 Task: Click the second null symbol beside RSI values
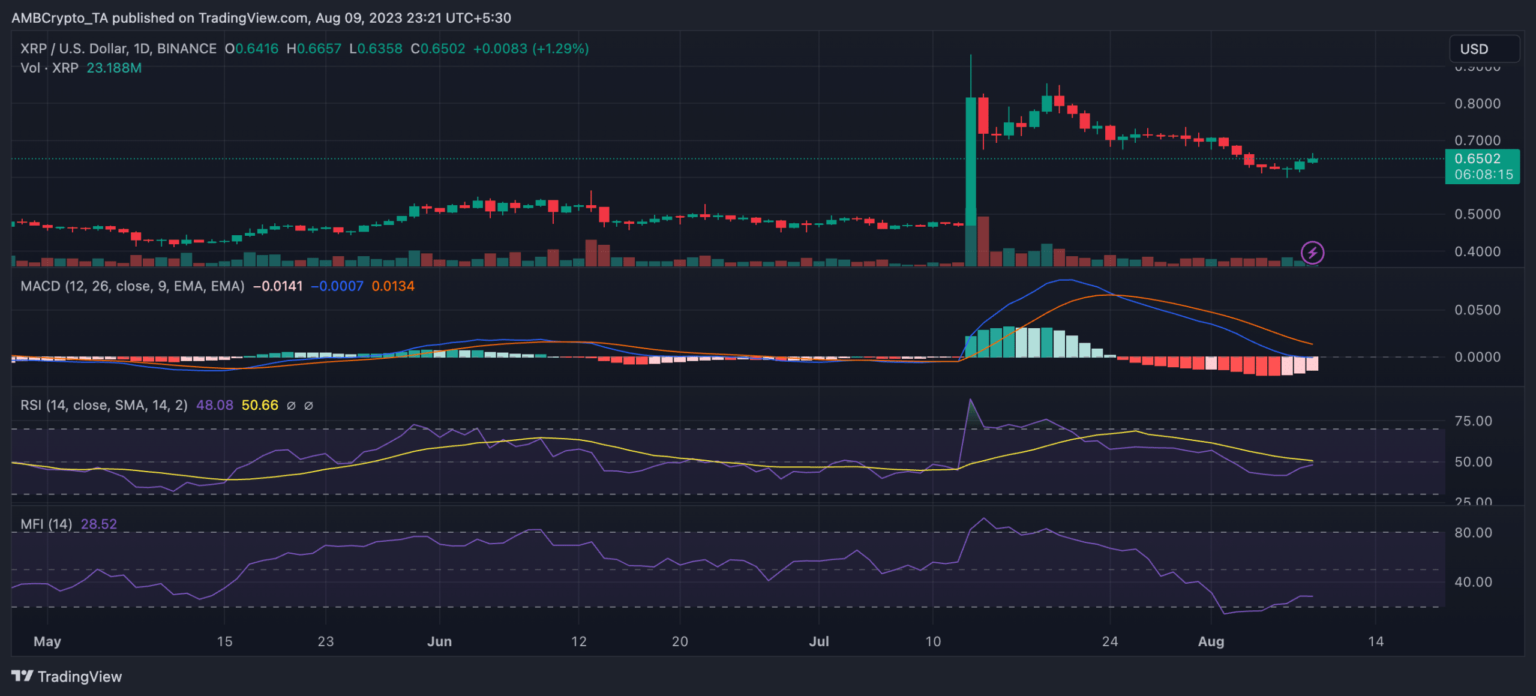coord(309,406)
